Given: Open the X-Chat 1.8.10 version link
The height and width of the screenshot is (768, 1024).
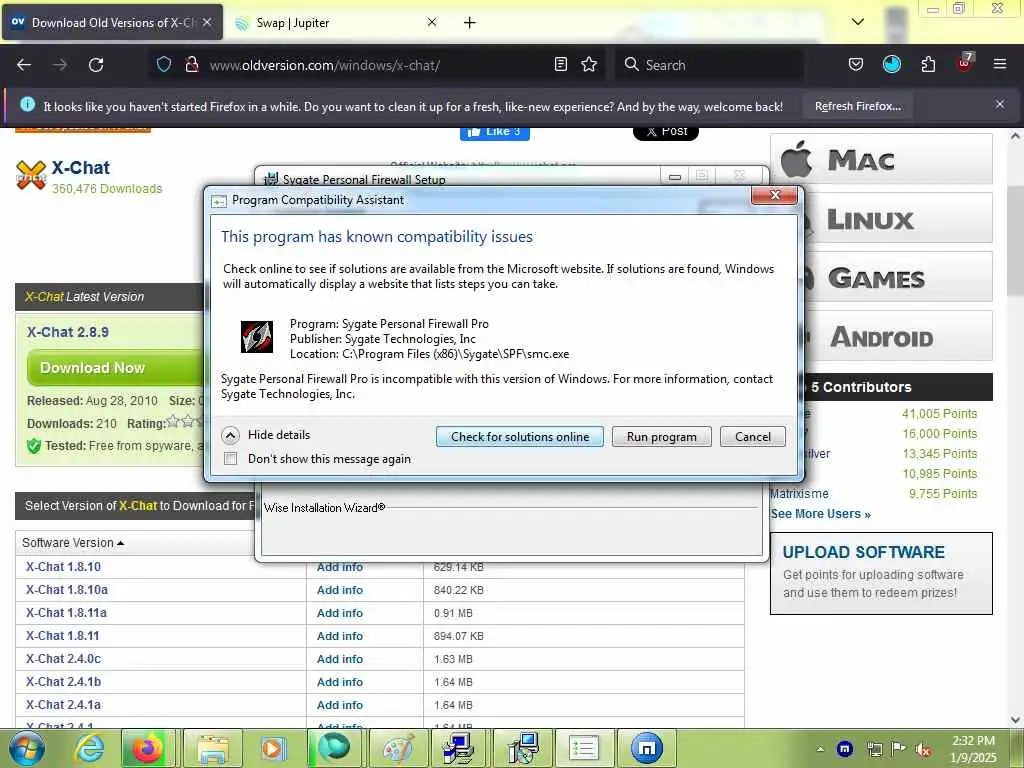Looking at the screenshot, I should coord(63,567).
